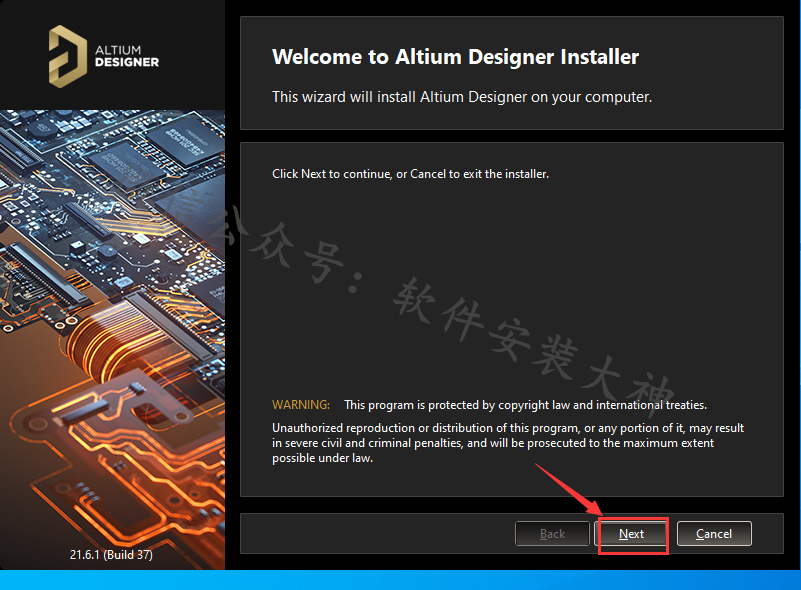Click the Next button to continue
The height and width of the screenshot is (590, 801).
632,534
